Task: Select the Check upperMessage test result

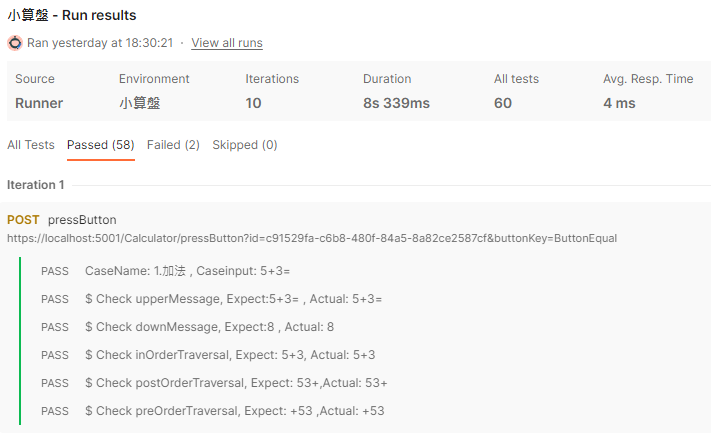Action: (x=233, y=299)
